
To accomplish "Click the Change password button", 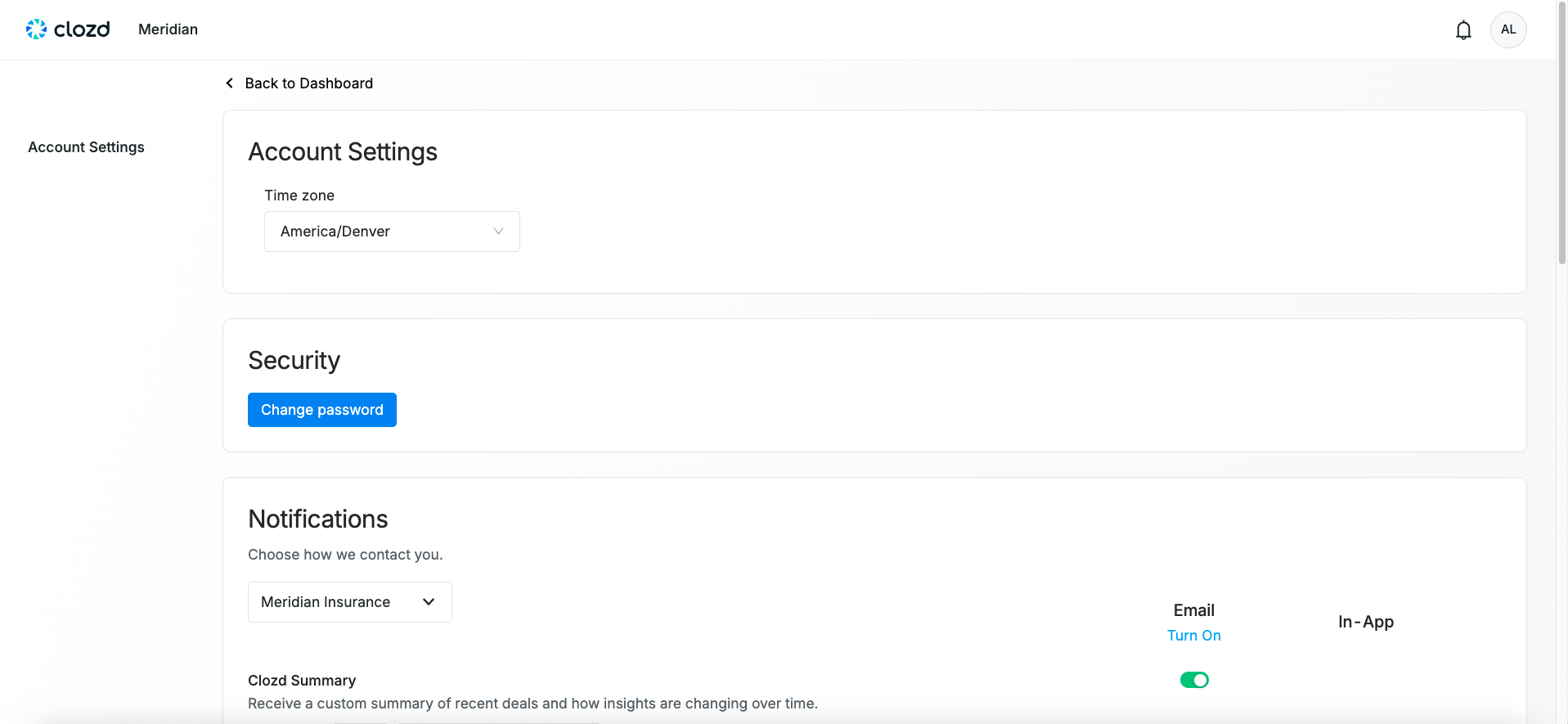I will [x=322, y=410].
